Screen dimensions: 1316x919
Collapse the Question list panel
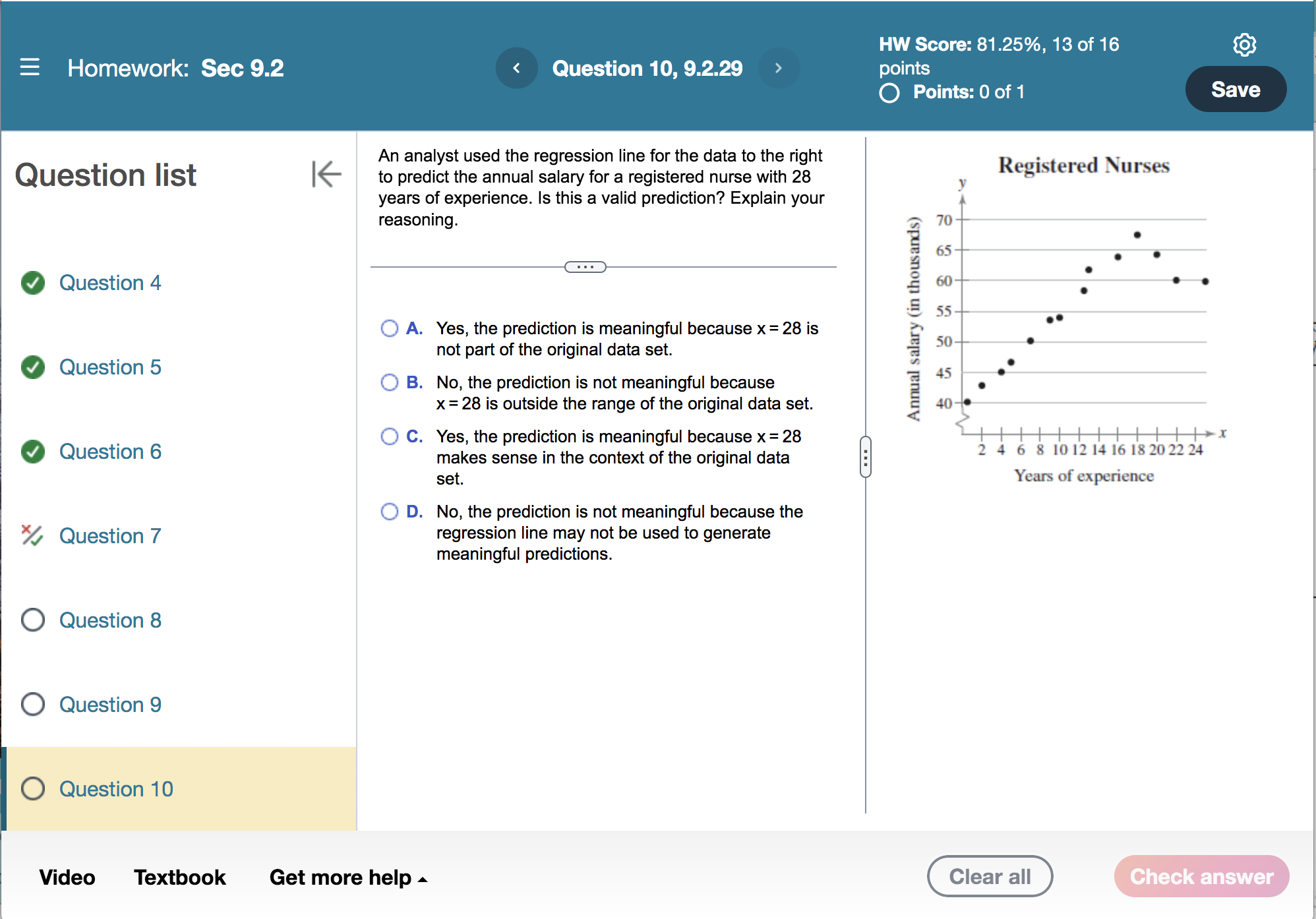pyautogui.click(x=326, y=174)
